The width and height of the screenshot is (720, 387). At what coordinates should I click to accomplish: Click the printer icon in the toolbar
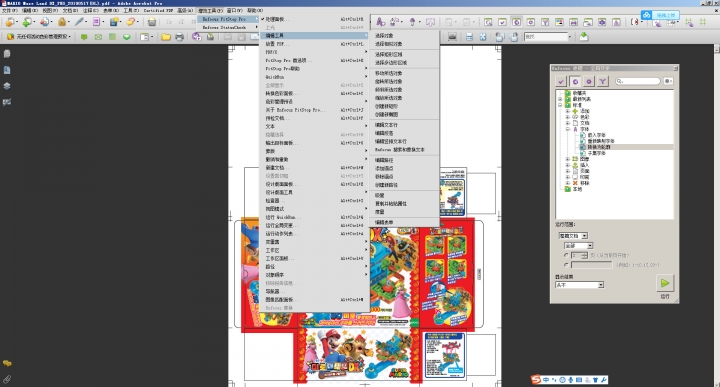pyautogui.click(x=180, y=37)
